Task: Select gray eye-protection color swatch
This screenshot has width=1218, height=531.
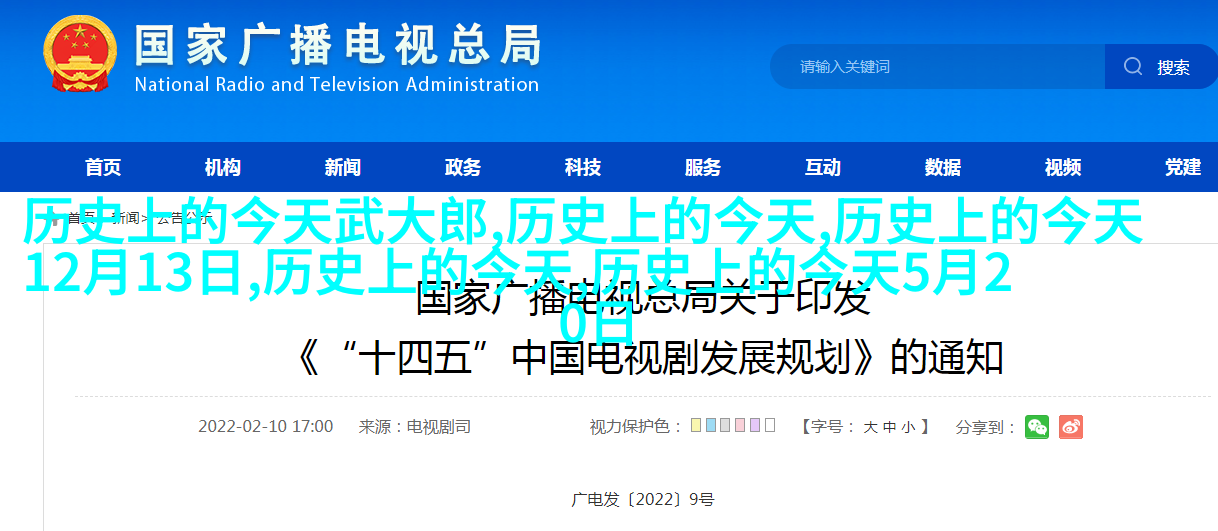Action: click(x=725, y=425)
